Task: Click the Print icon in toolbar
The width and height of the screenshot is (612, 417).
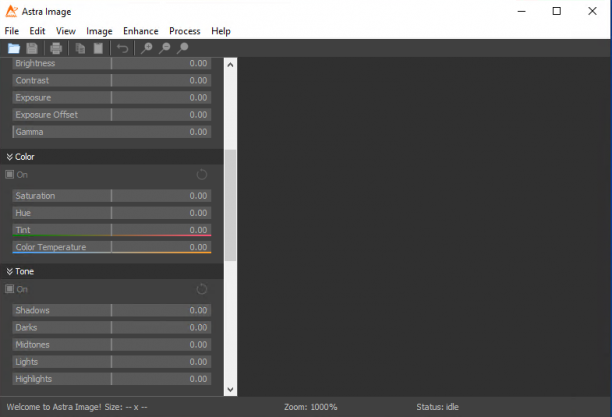Action: tap(56, 48)
